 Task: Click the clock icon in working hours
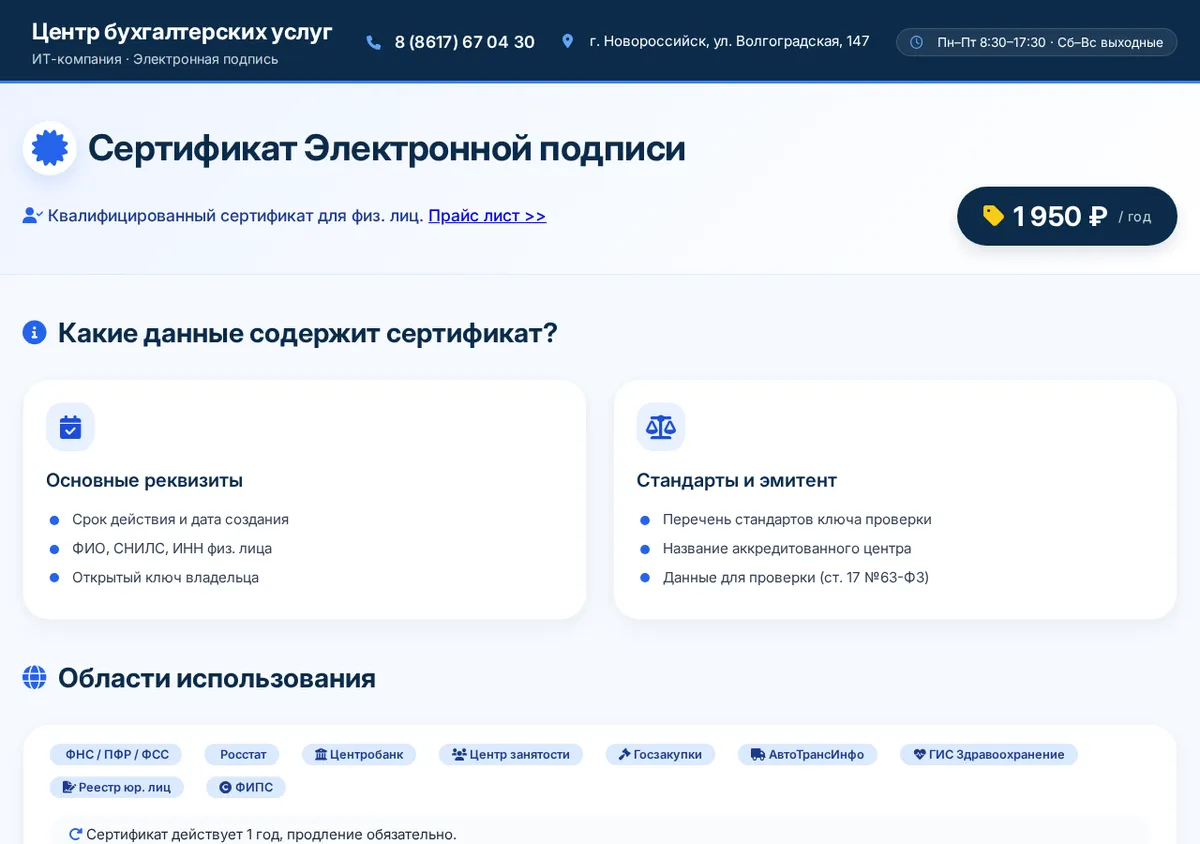(x=916, y=42)
